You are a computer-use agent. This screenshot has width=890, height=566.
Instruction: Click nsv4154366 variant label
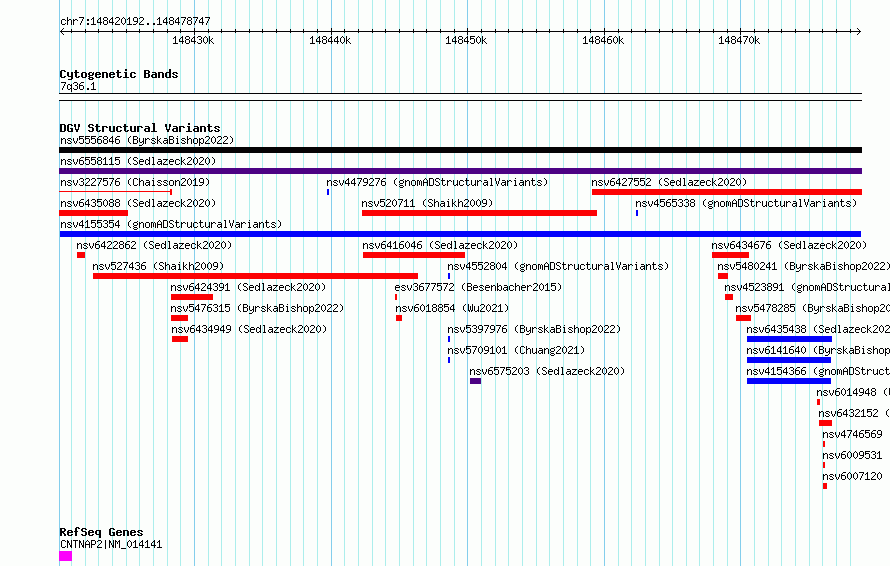click(818, 371)
